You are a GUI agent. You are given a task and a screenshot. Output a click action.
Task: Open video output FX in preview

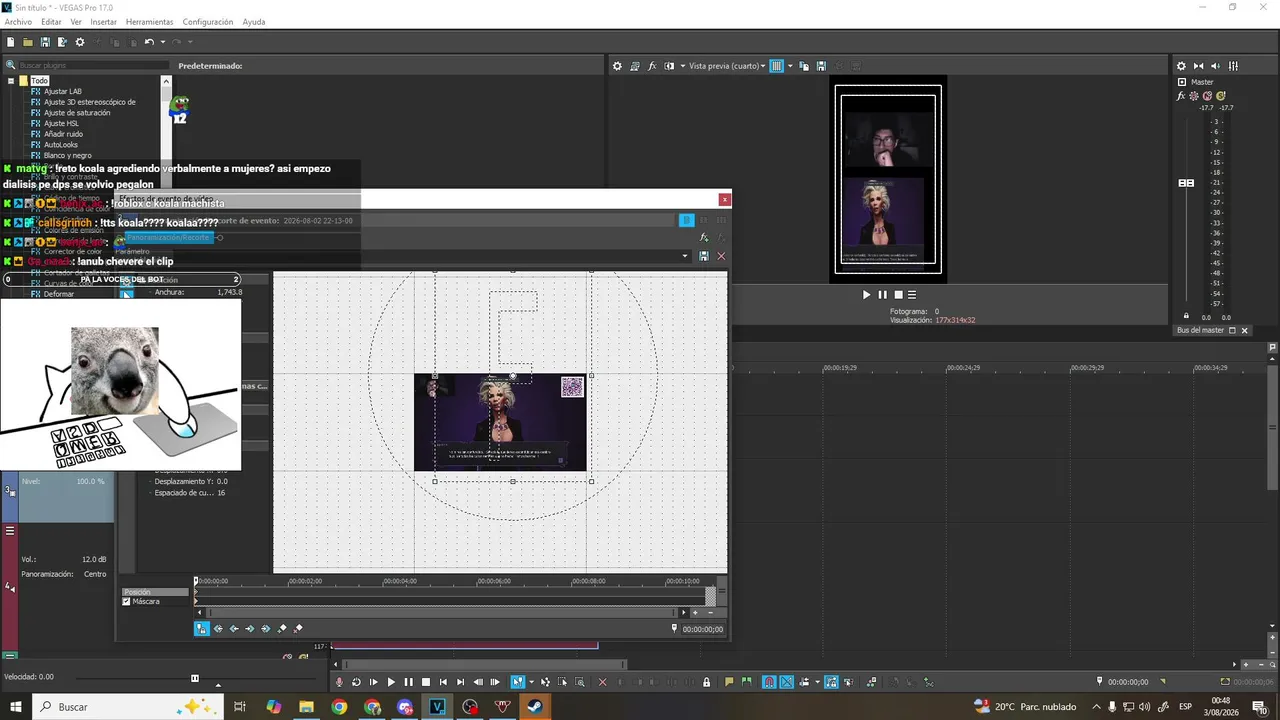tap(652, 66)
